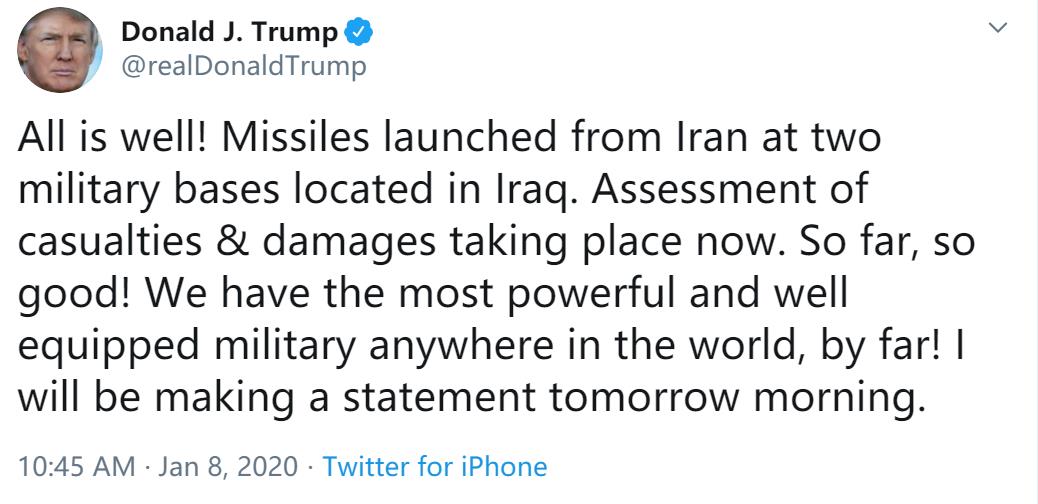Open the Donald J. Trump display name
The width and height of the screenshot is (1038, 504).
point(229,32)
